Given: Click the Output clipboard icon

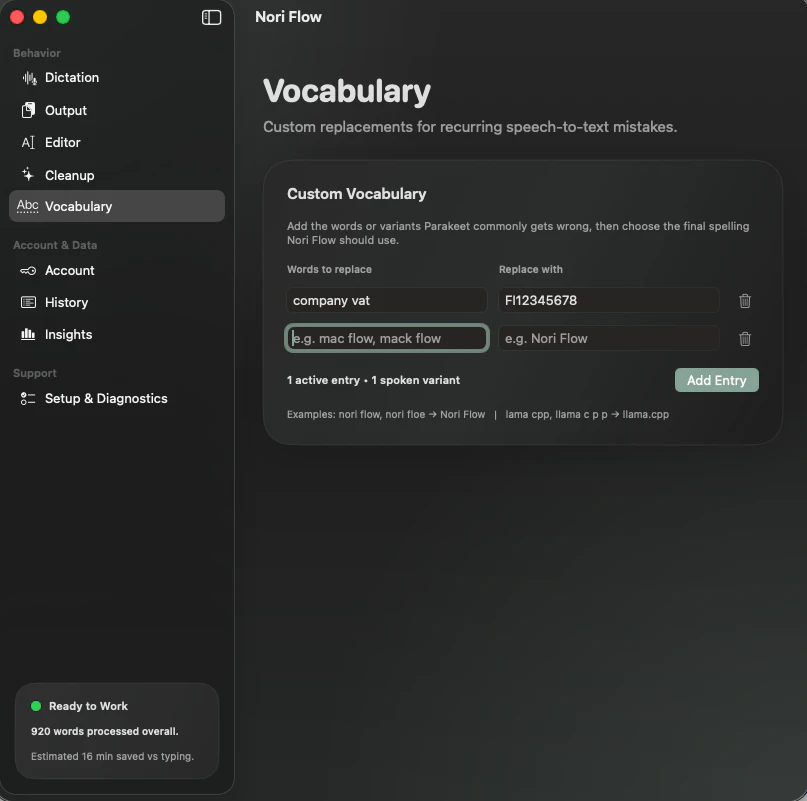Looking at the screenshot, I should click(28, 110).
